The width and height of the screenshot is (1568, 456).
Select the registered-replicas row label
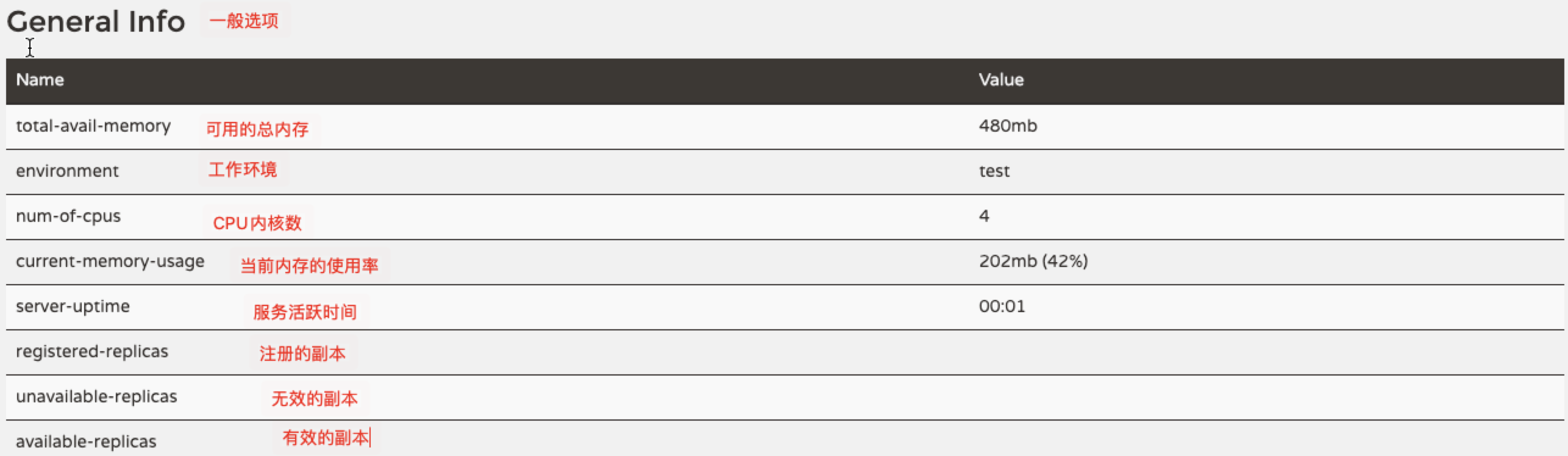(92, 352)
